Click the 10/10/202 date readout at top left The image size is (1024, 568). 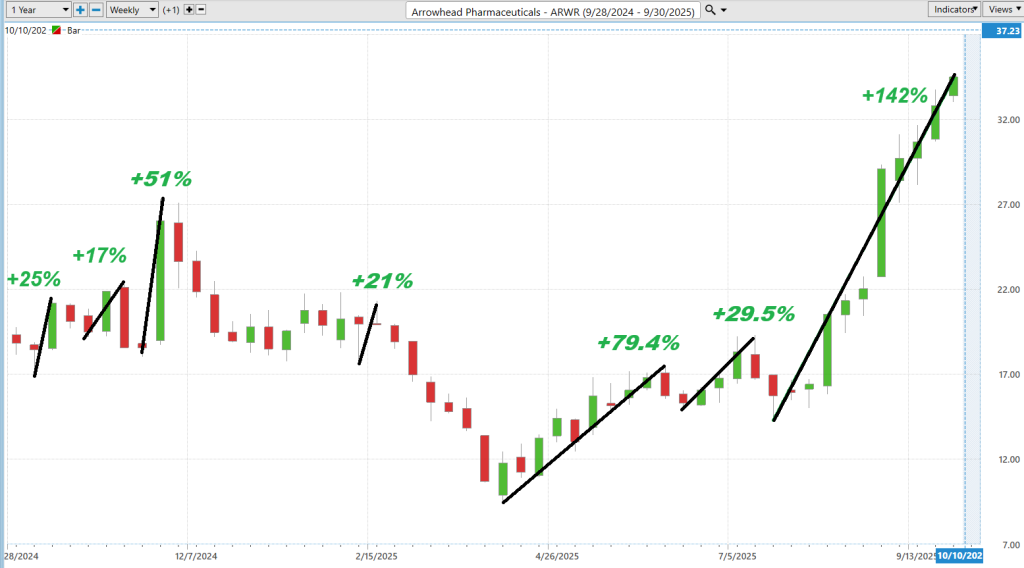point(26,31)
